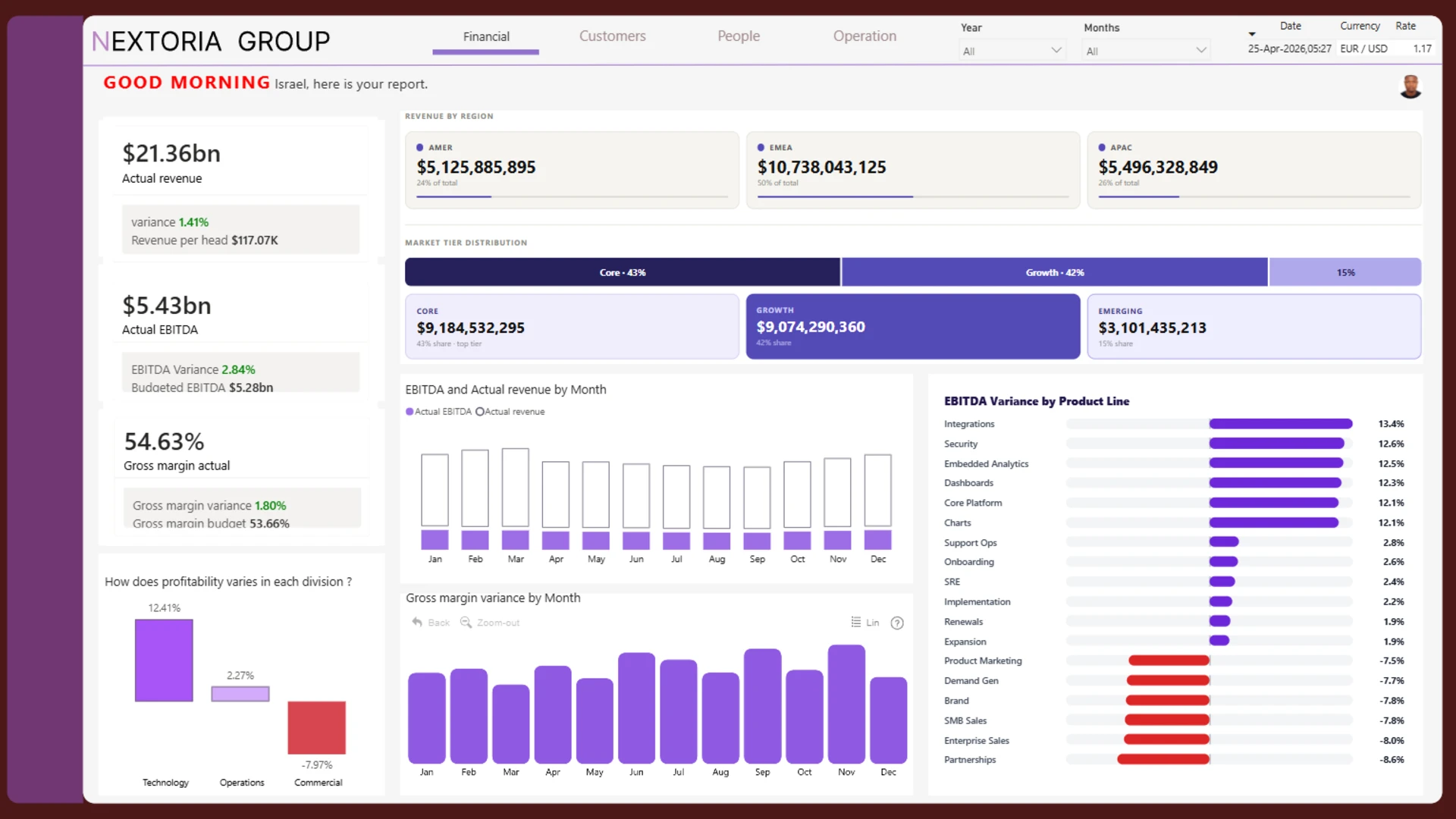Expand the Year dropdown
This screenshot has width=1456, height=819.
(1012, 51)
